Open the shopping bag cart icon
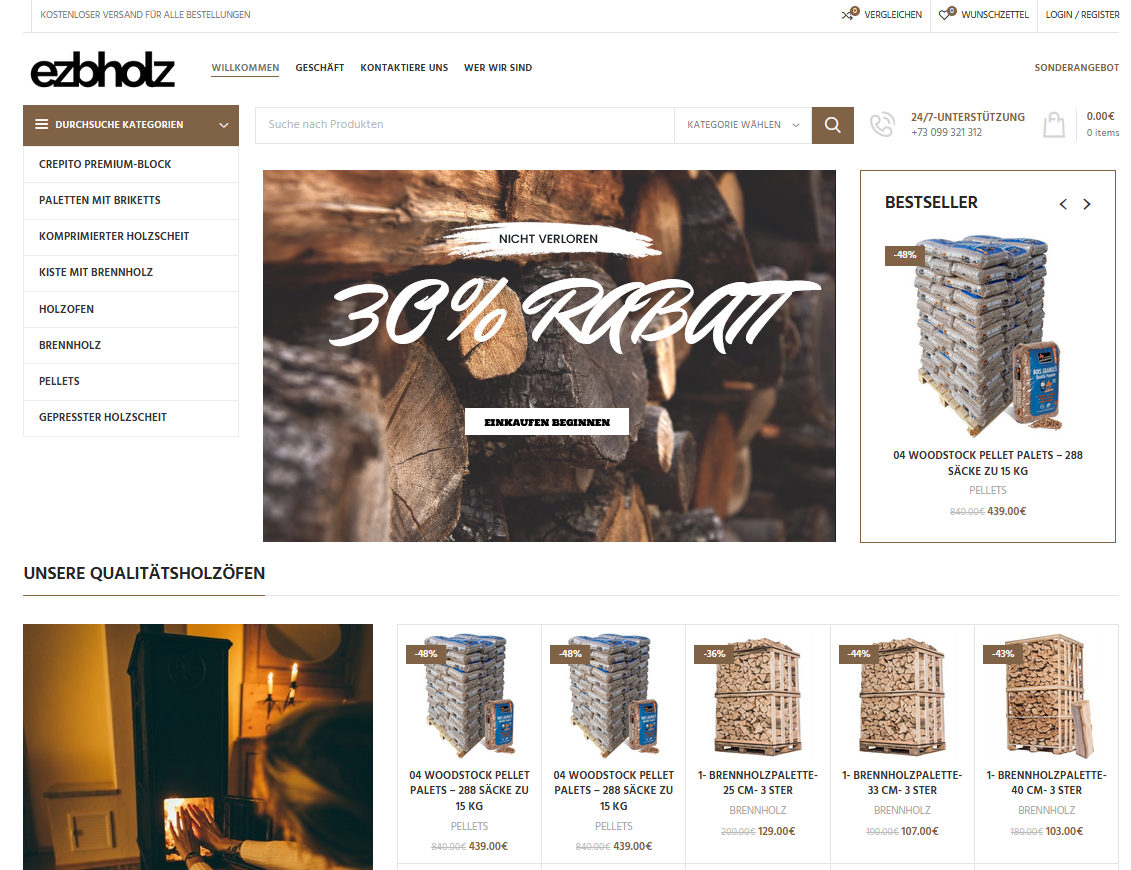Screen dimensions: 1131x870 pyautogui.click(x=1054, y=125)
